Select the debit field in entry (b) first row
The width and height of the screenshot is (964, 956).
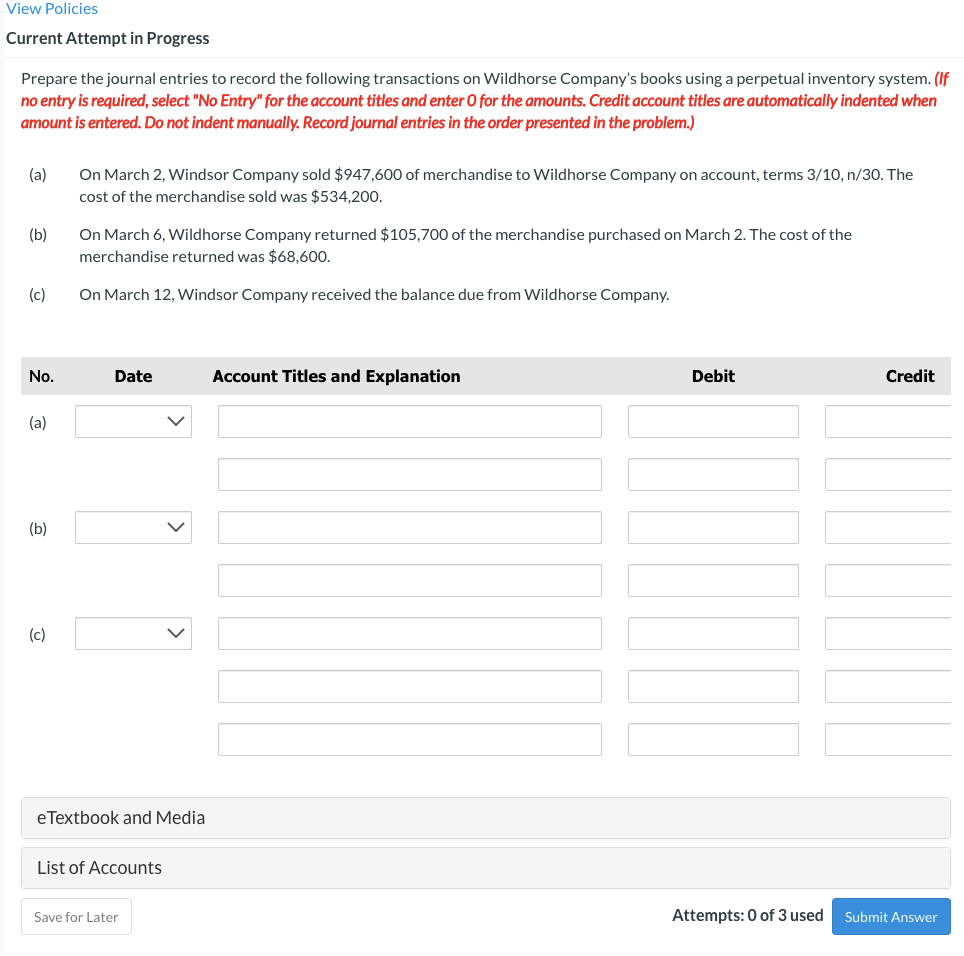point(713,527)
